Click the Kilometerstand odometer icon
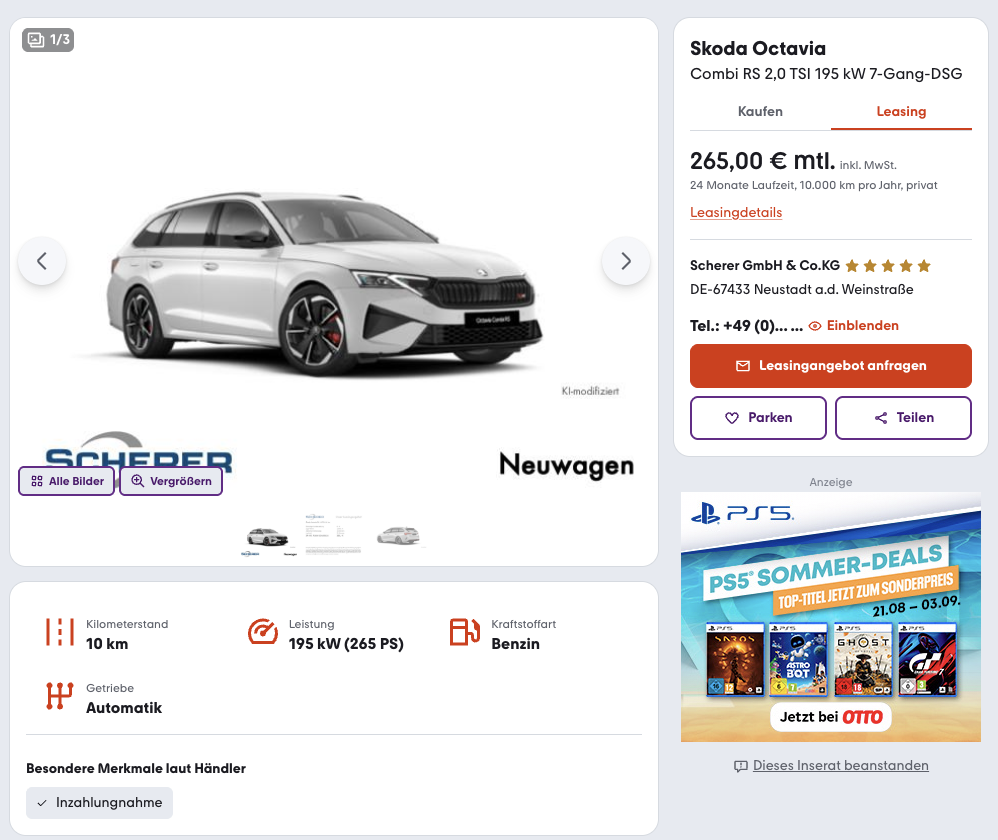Screen dimensions: 998x840 (x=60, y=633)
